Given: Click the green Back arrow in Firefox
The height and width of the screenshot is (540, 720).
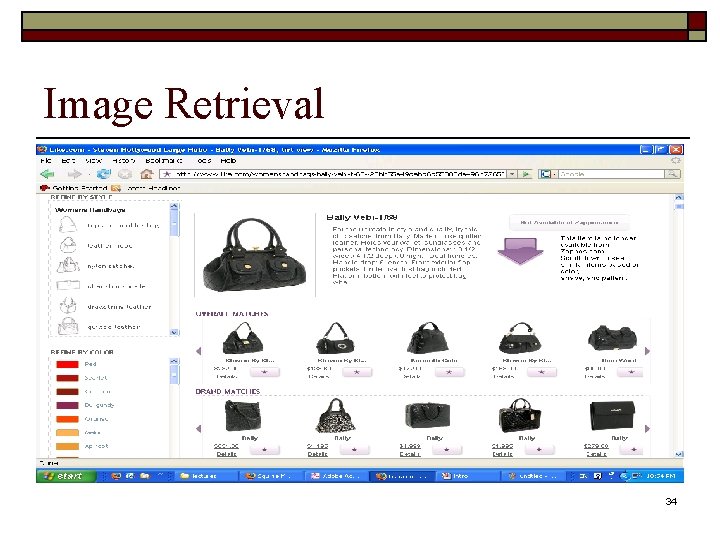Looking at the screenshot, I should pyautogui.click(x=47, y=174).
